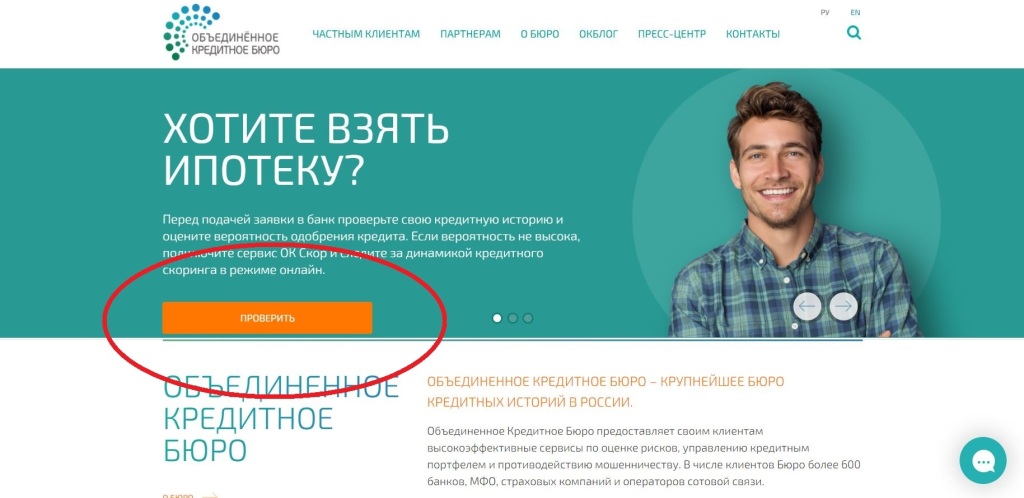Select the third carousel dot

click(528, 318)
